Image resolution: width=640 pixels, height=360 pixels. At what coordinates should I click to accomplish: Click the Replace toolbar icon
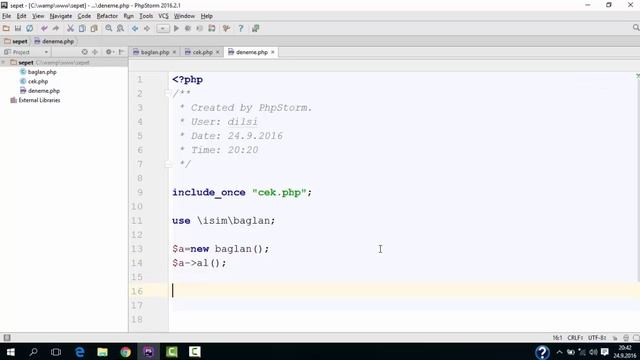pos(120,28)
